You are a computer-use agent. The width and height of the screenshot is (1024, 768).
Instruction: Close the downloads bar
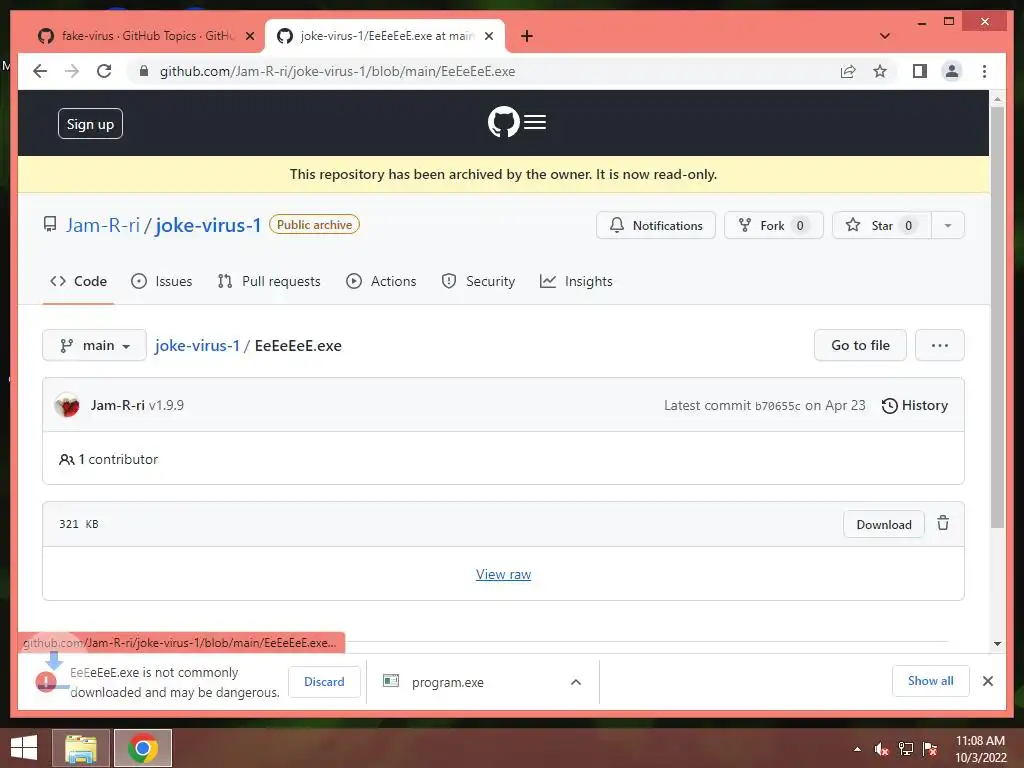click(x=987, y=681)
